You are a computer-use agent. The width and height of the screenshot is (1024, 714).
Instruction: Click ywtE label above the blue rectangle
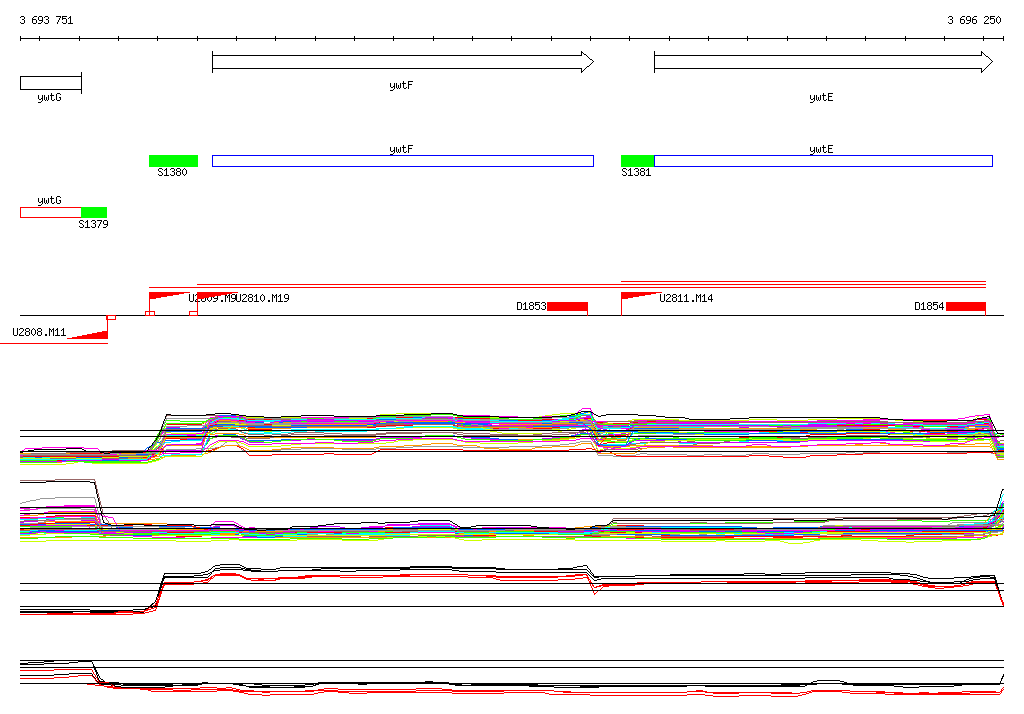tap(821, 149)
